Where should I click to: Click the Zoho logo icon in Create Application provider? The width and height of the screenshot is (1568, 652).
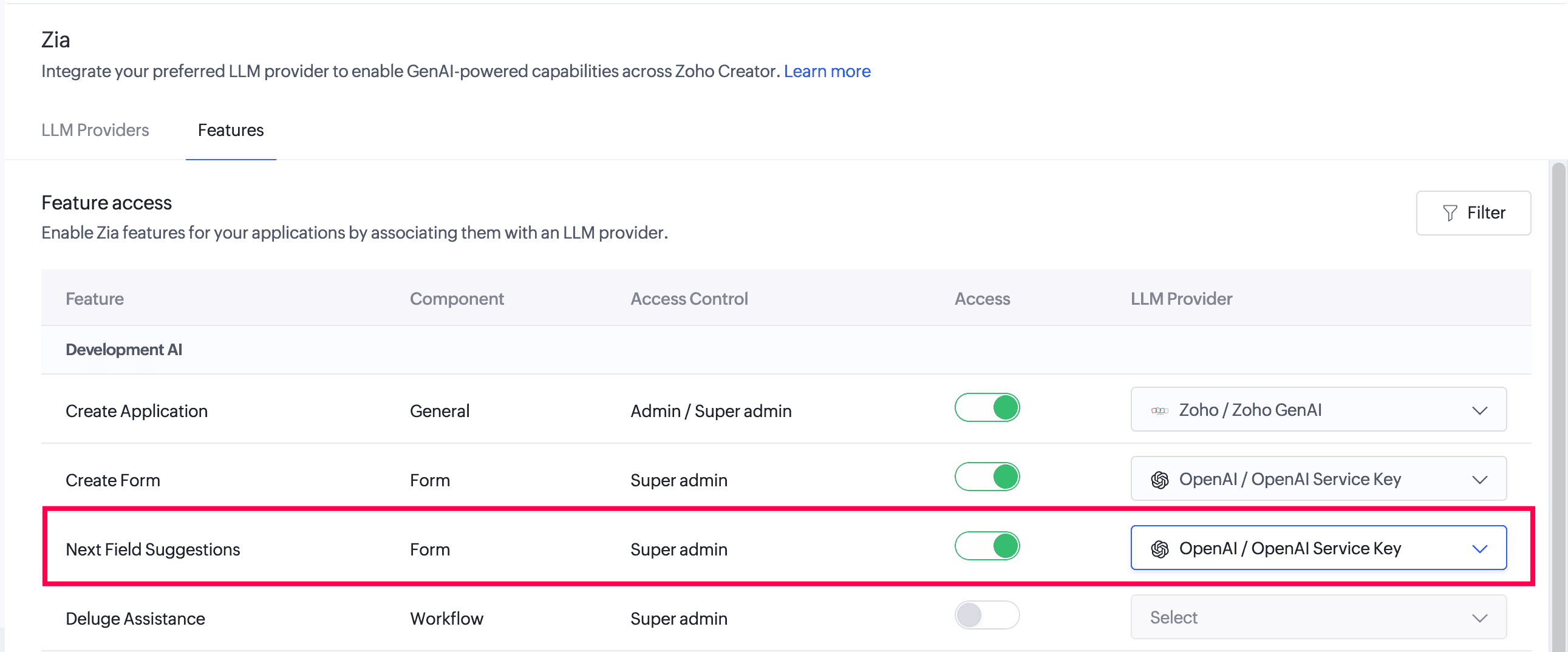click(1159, 410)
